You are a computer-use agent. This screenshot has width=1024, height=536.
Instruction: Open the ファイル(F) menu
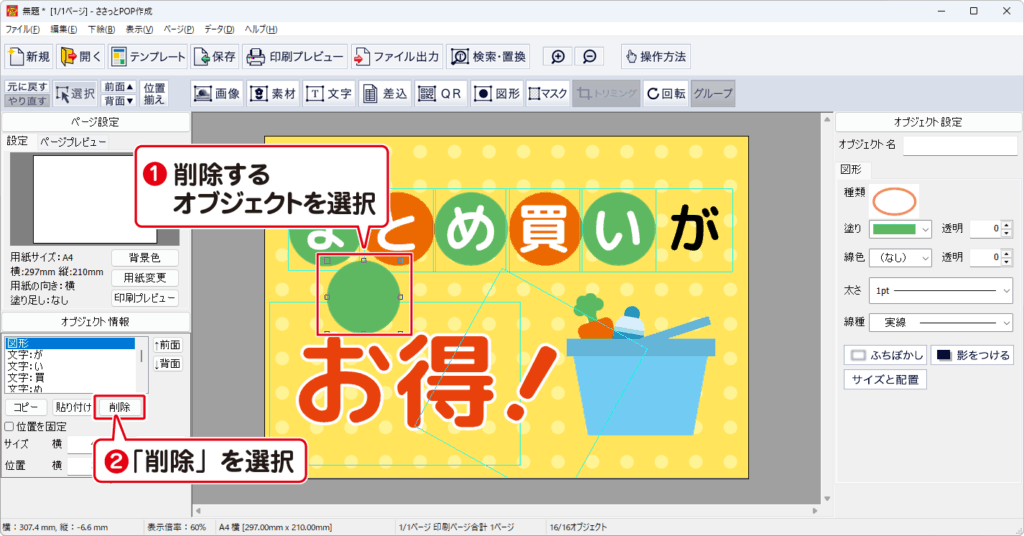22,30
